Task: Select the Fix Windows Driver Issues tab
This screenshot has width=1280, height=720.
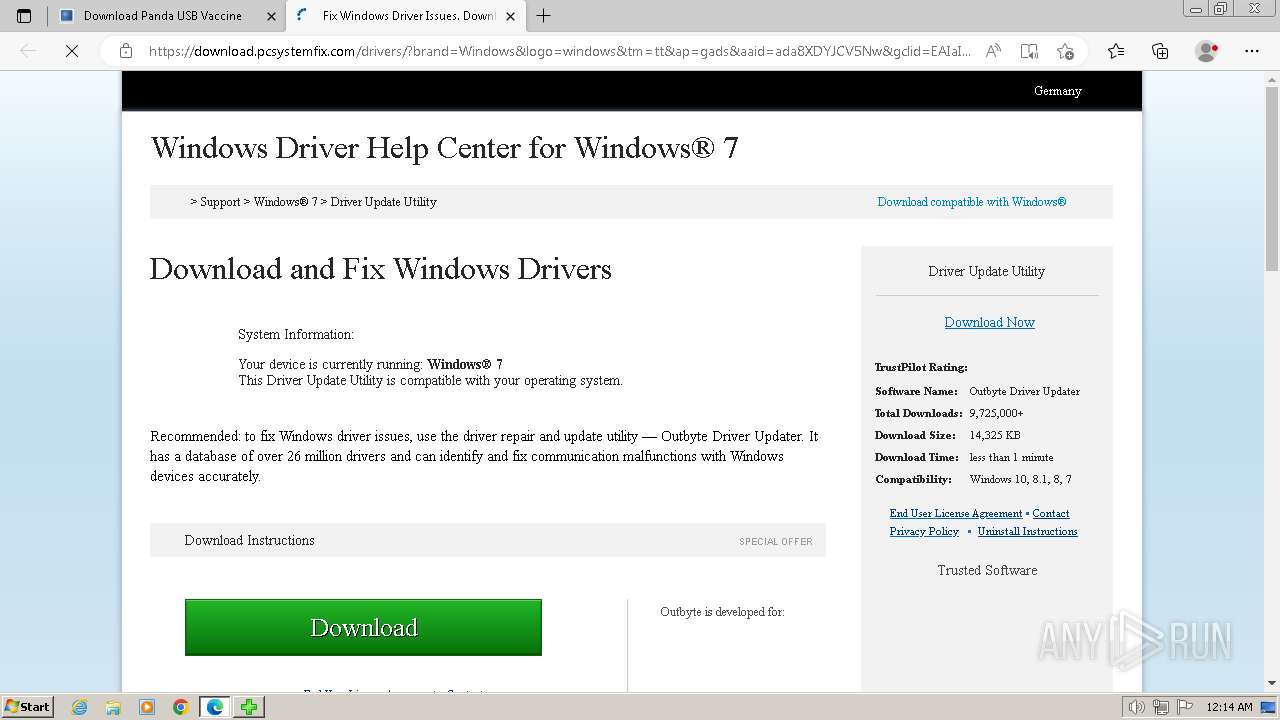Action: click(407, 16)
